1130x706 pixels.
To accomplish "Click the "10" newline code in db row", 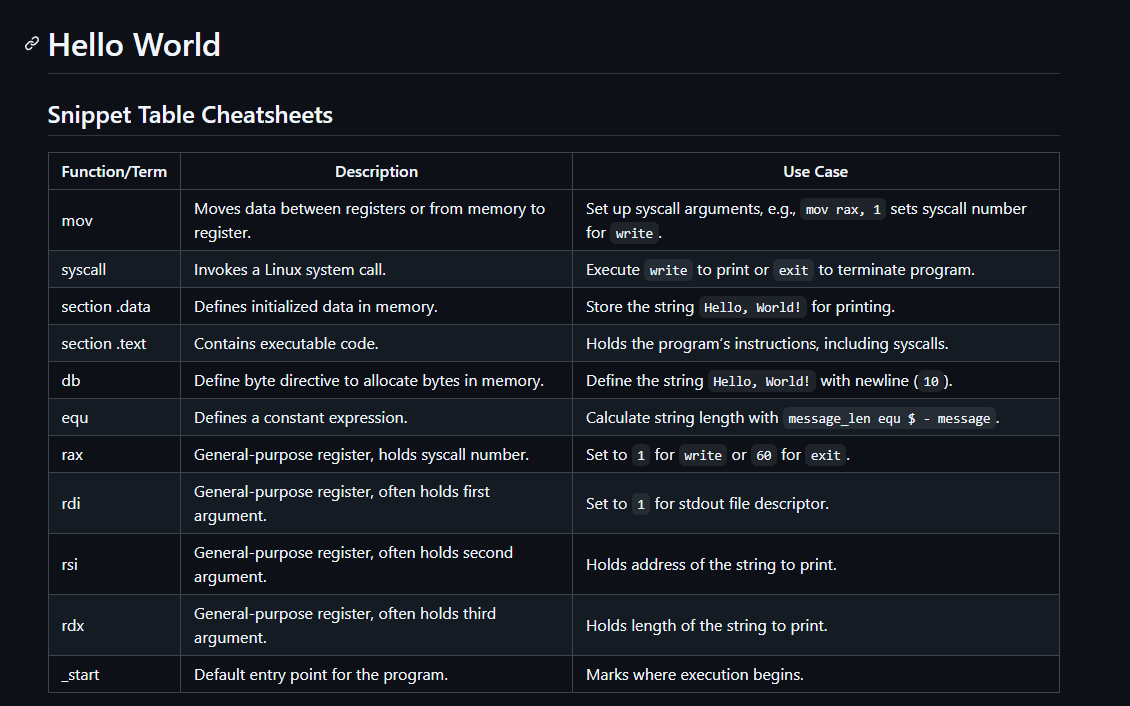I will [931, 381].
